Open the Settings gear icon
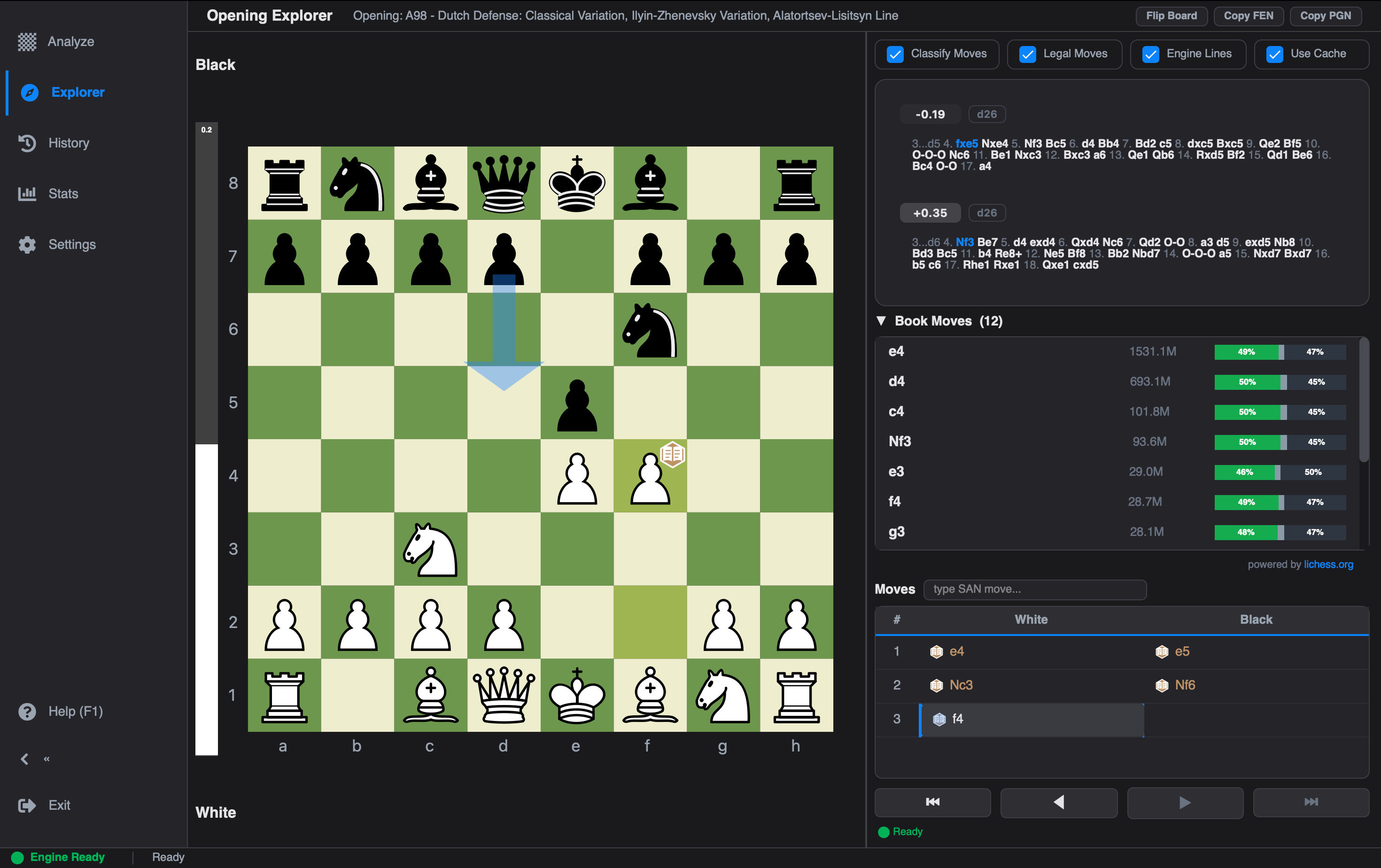 pyautogui.click(x=27, y=245)
